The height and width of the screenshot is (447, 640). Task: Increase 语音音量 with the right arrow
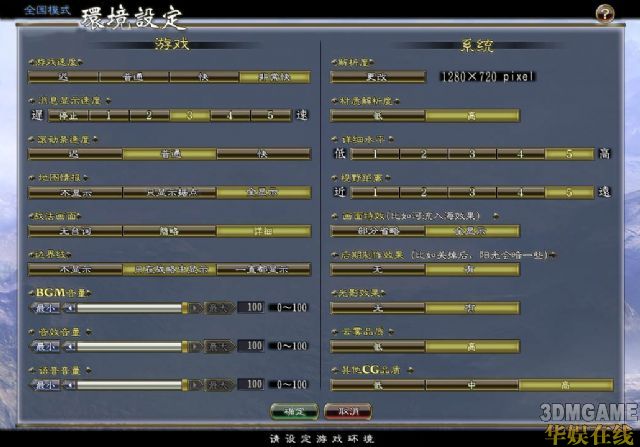pyautogui.click(x=196, y=385)
